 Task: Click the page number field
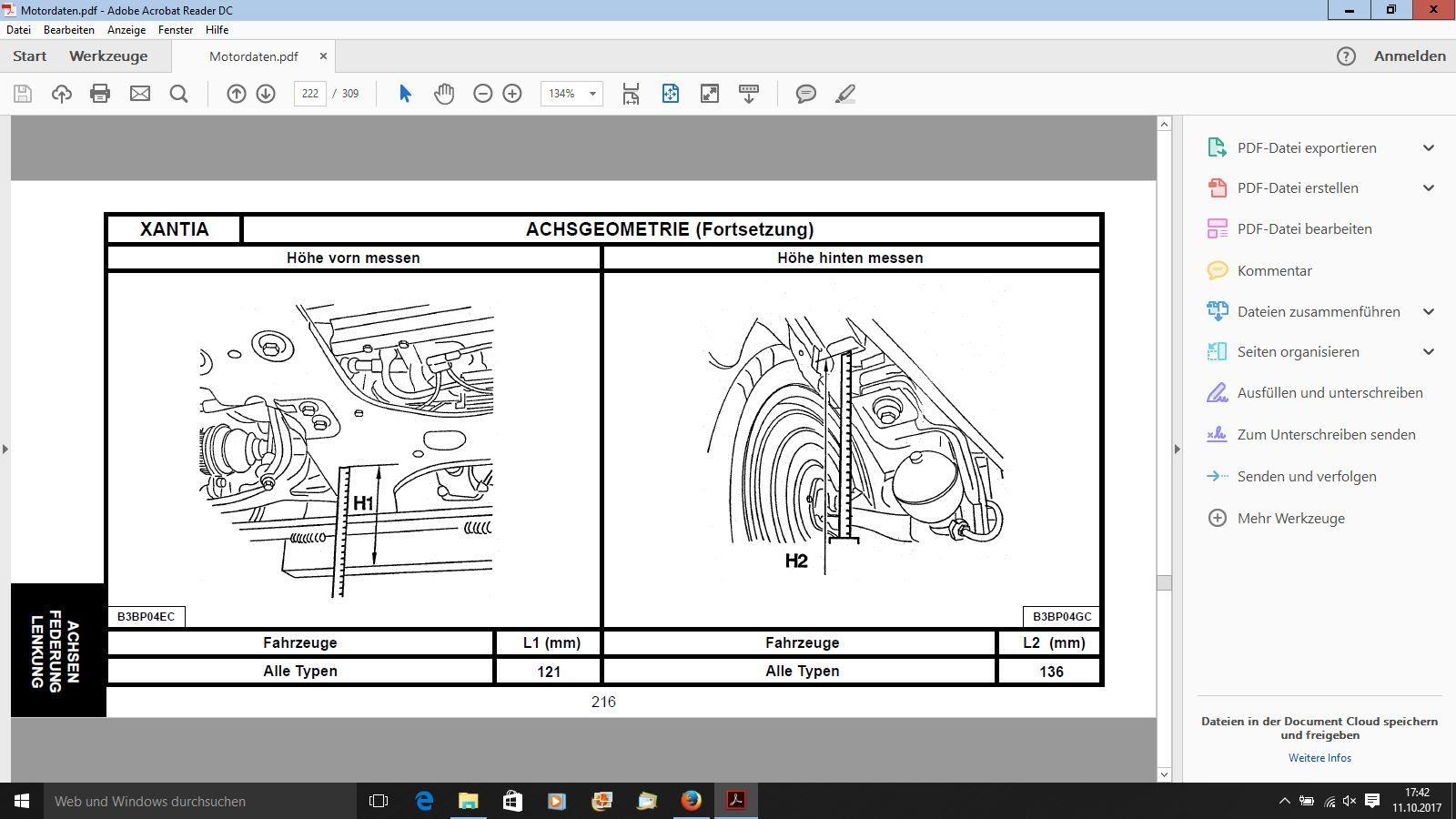[x=310, y=94]
